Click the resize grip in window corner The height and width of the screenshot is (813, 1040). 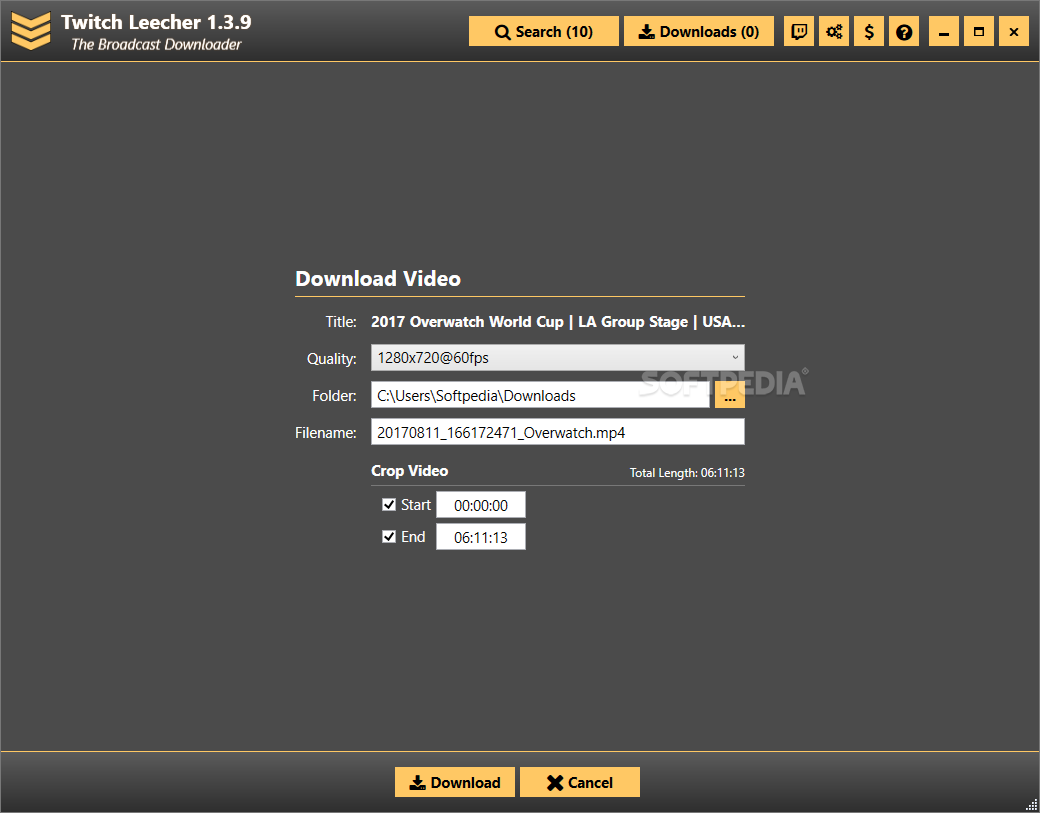click(x=1031, y=805)
